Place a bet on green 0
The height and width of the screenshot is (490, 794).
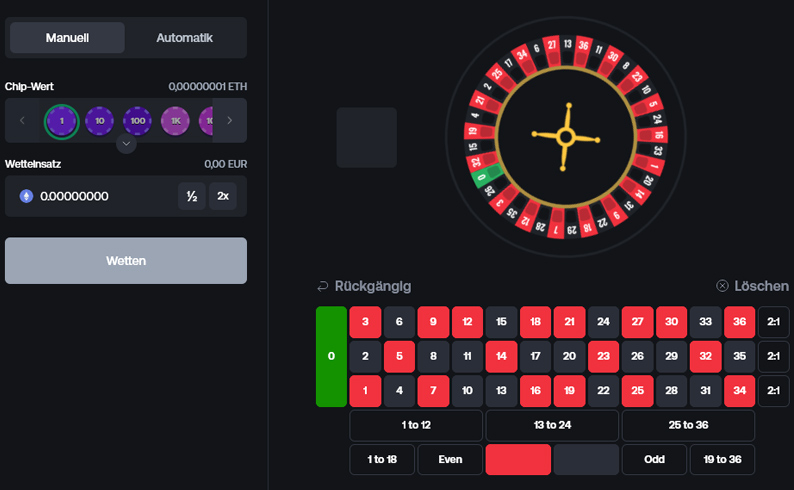[331, 356]
